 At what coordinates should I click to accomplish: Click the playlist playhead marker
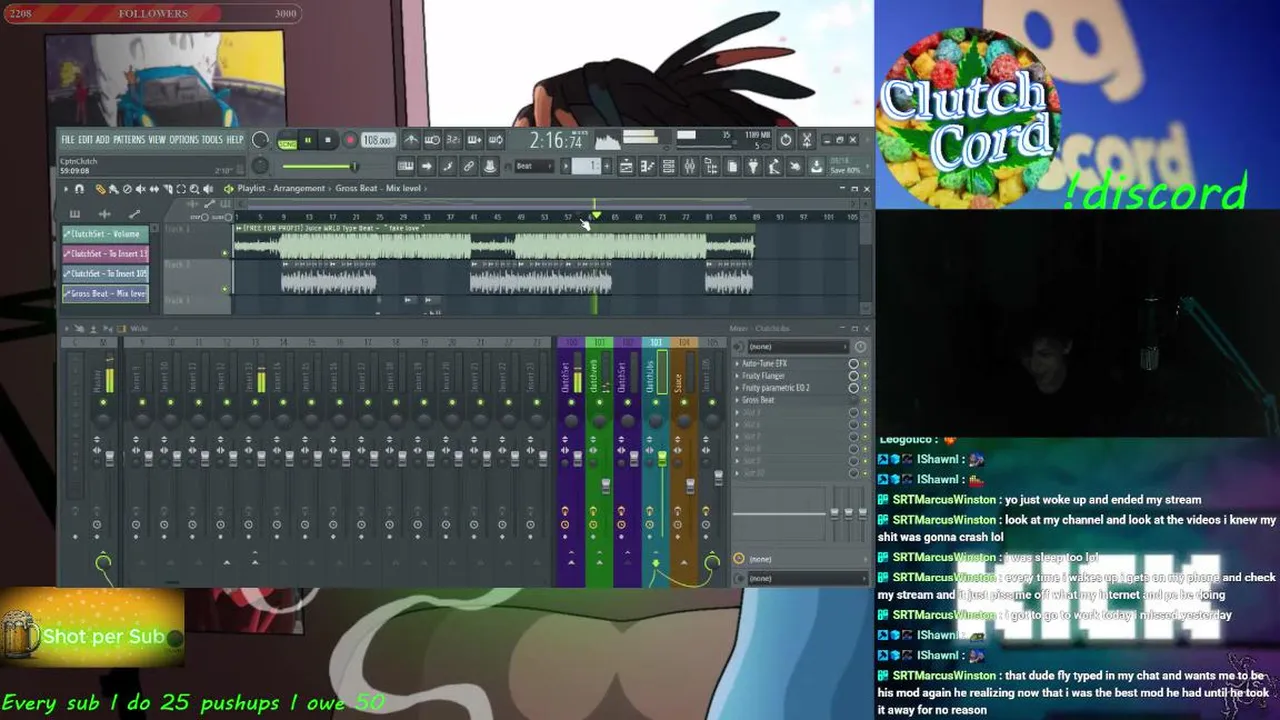coord(596,215)
